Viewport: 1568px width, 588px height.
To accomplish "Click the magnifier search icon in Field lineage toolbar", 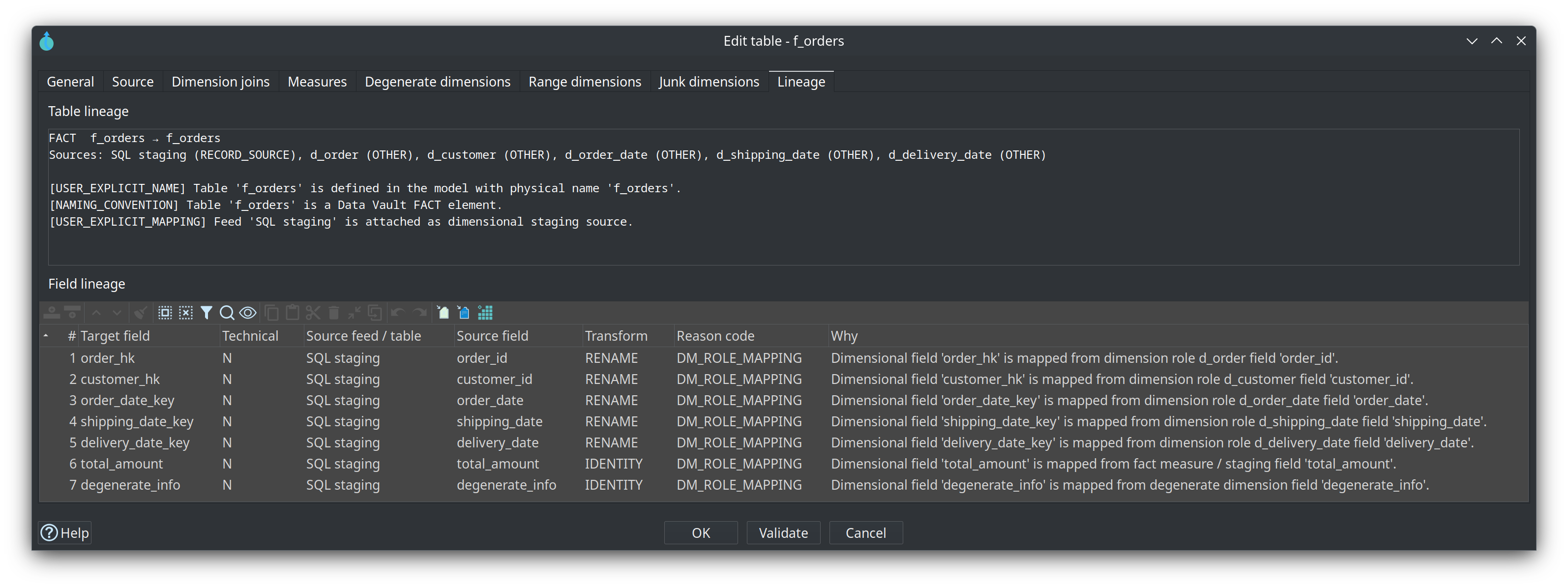I will 227,313.
